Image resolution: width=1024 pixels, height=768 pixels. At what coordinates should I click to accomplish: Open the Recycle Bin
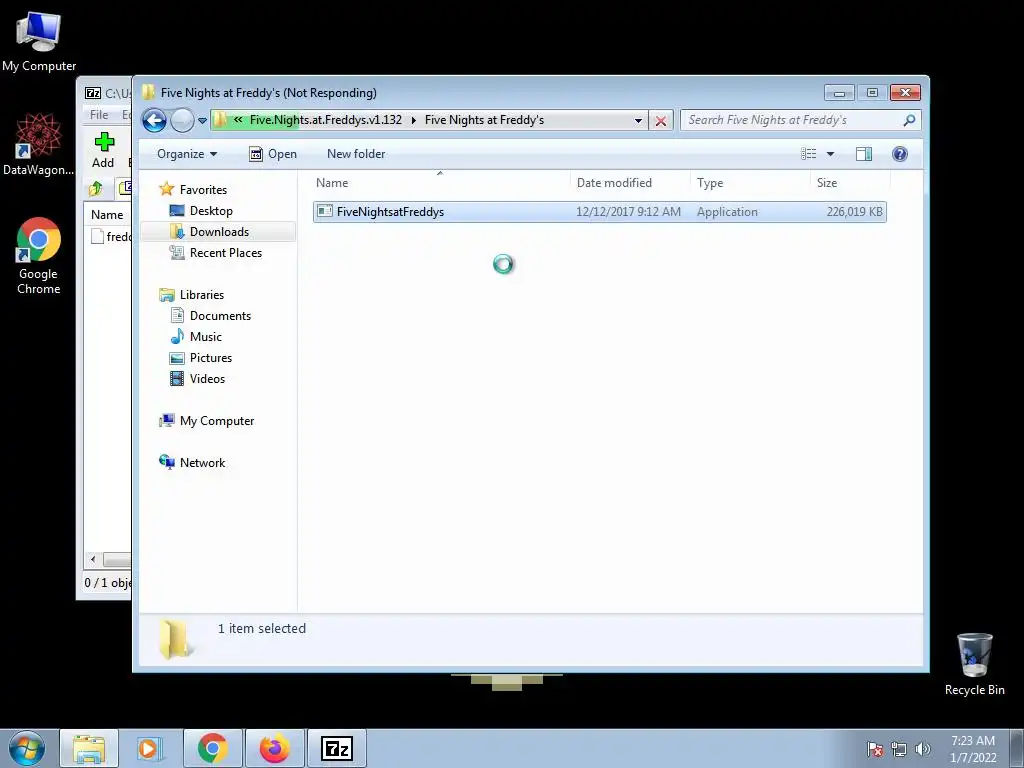974,664
